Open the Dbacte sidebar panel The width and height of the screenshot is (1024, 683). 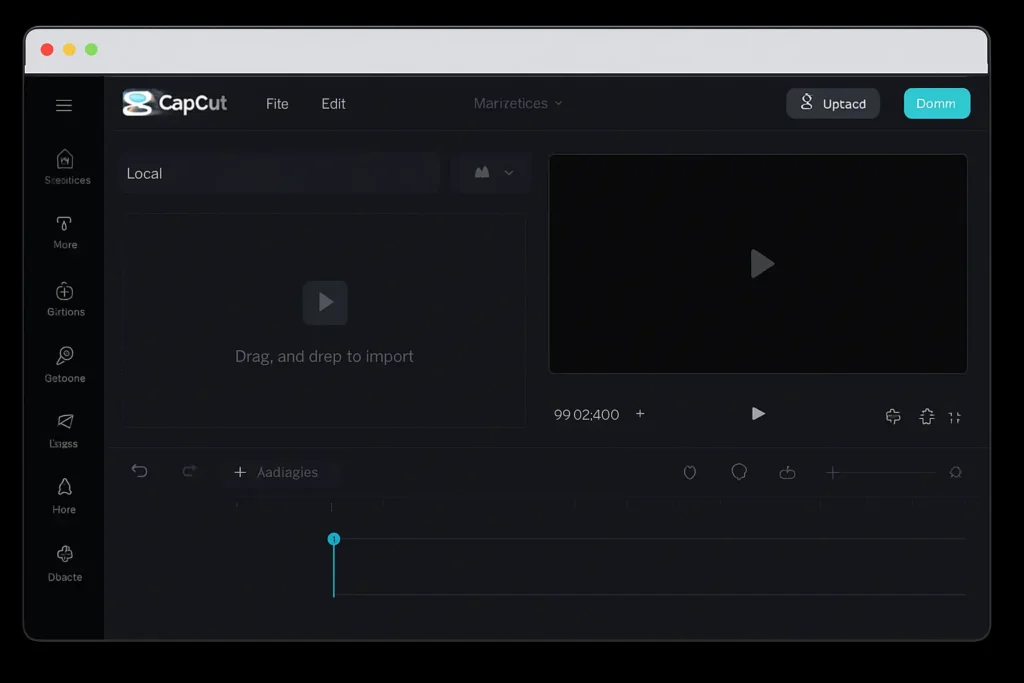point(65,555)
